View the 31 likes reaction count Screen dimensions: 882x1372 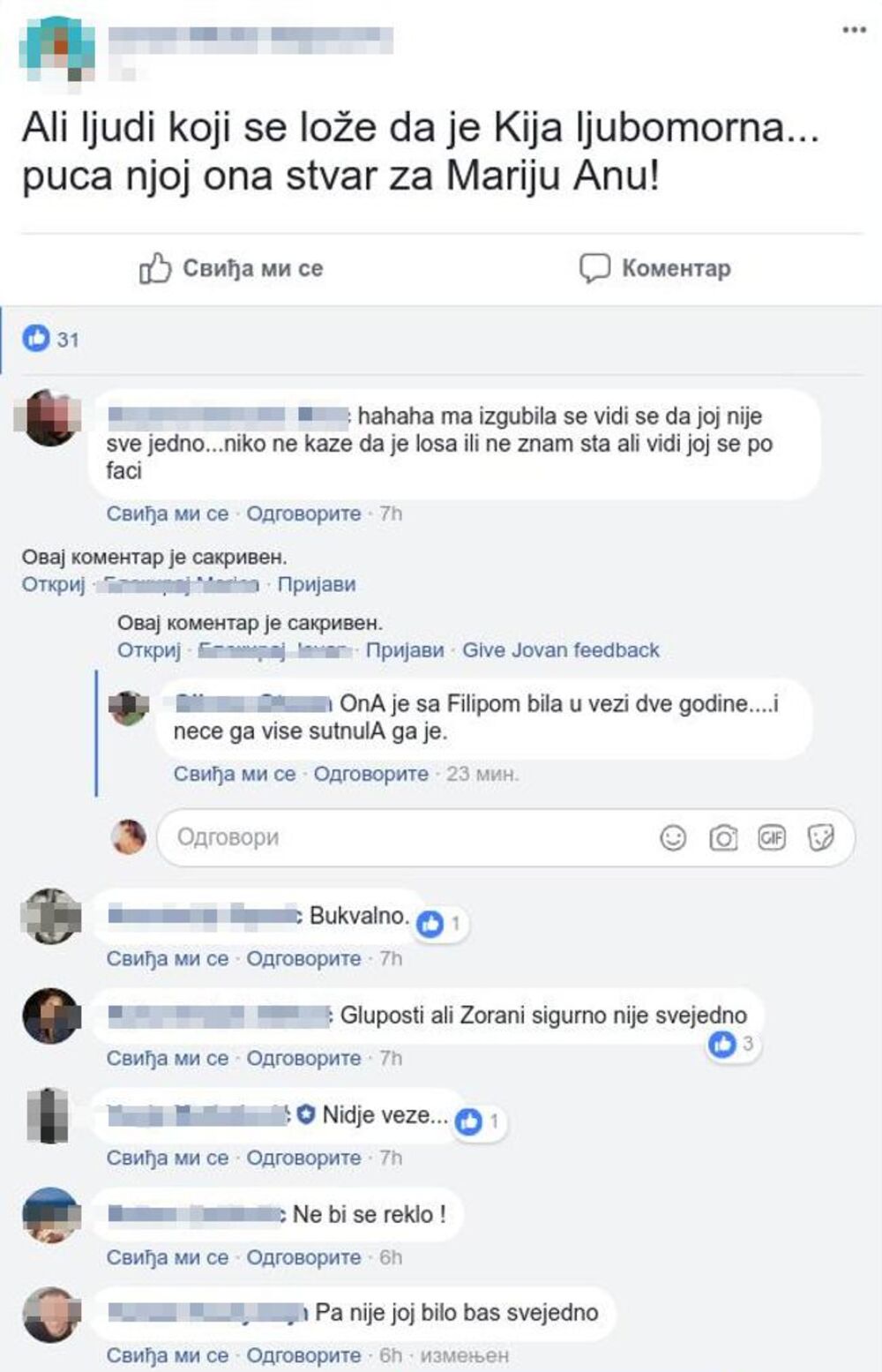(x=50, y=339)
